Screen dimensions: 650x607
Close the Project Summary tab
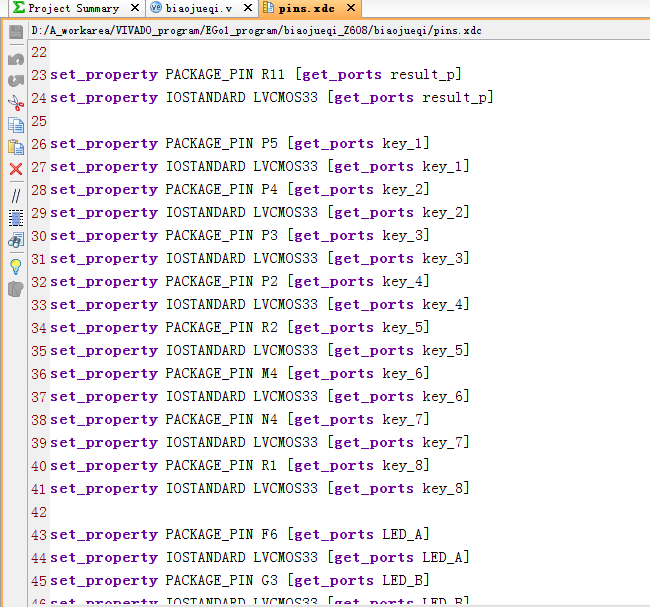tap(132, 8)
